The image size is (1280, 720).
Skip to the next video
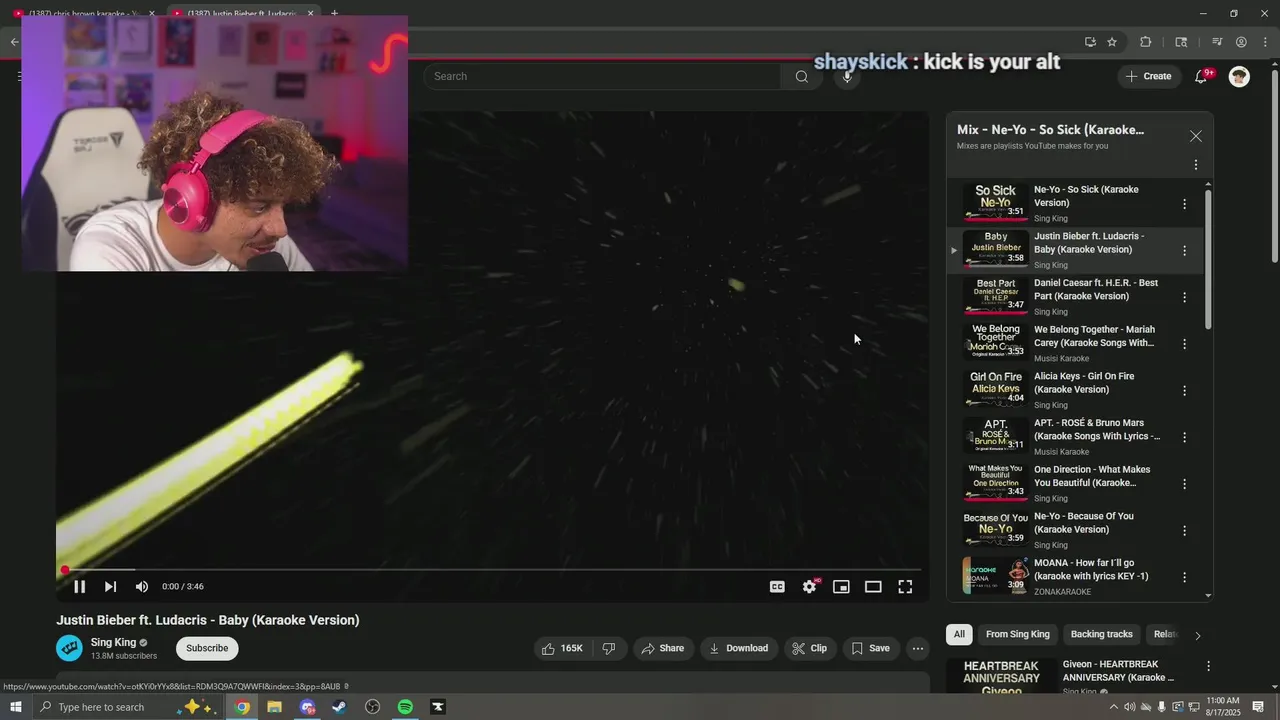[x=110, y=587]
